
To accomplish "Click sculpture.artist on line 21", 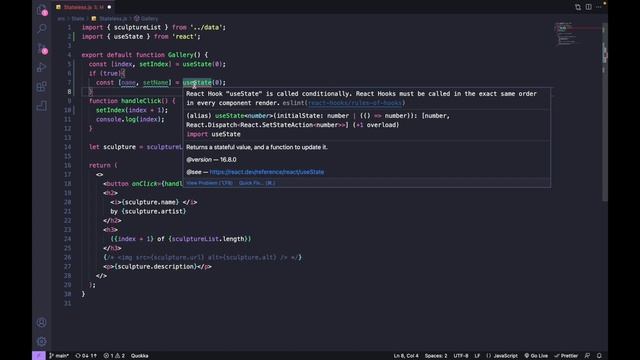I will (x=154, y=211).
